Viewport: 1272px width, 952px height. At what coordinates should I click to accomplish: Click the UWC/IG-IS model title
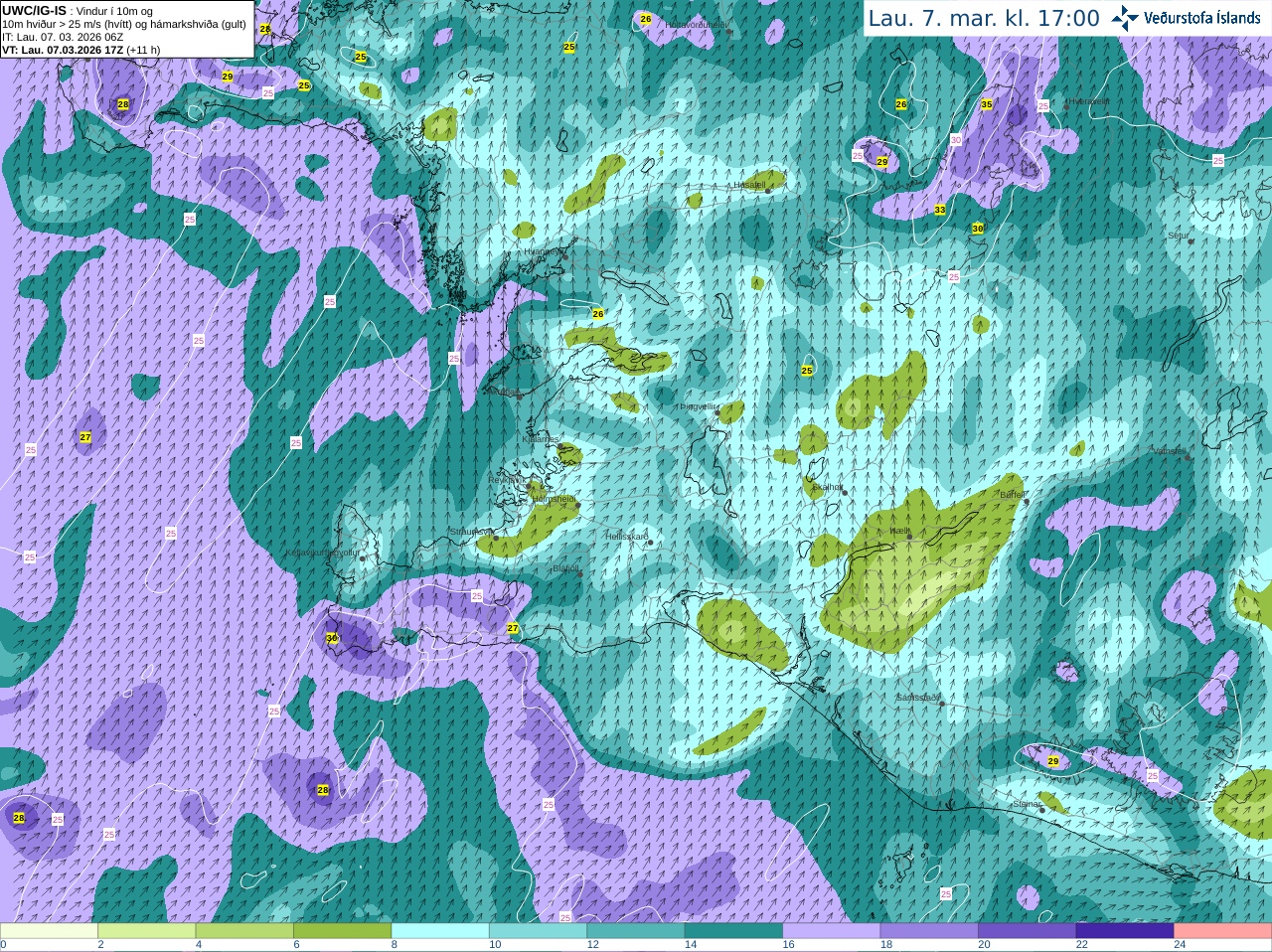[34, 10]
